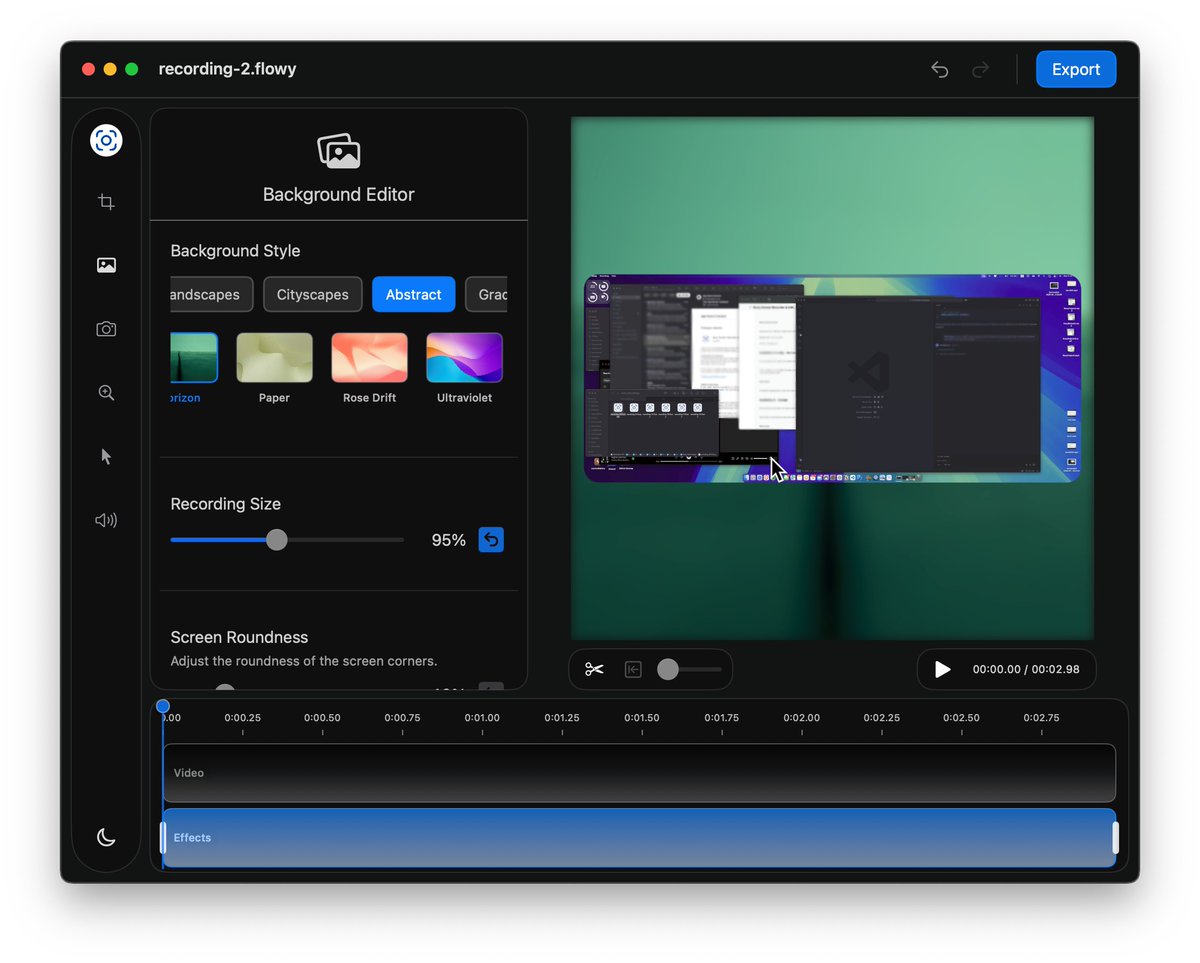Click the scissors cut tool
Viewport: 1200px width, 963px height.
(x=595, y=669)
